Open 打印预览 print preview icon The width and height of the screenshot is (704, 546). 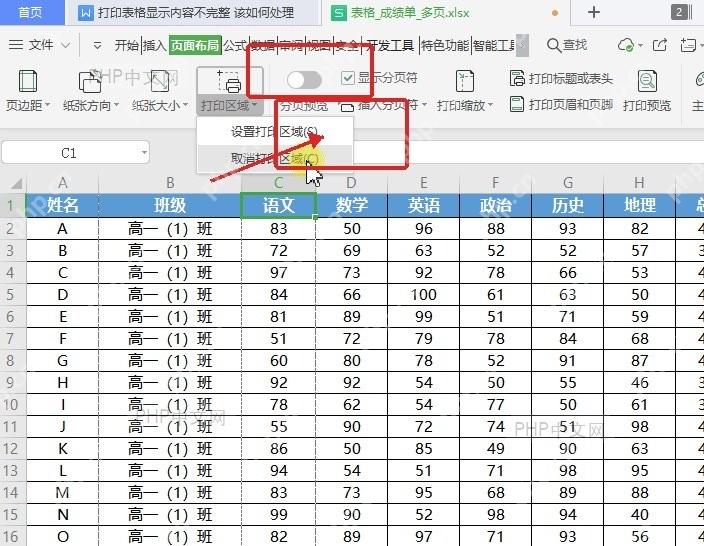pyautogui.click(x=647, y=81)
